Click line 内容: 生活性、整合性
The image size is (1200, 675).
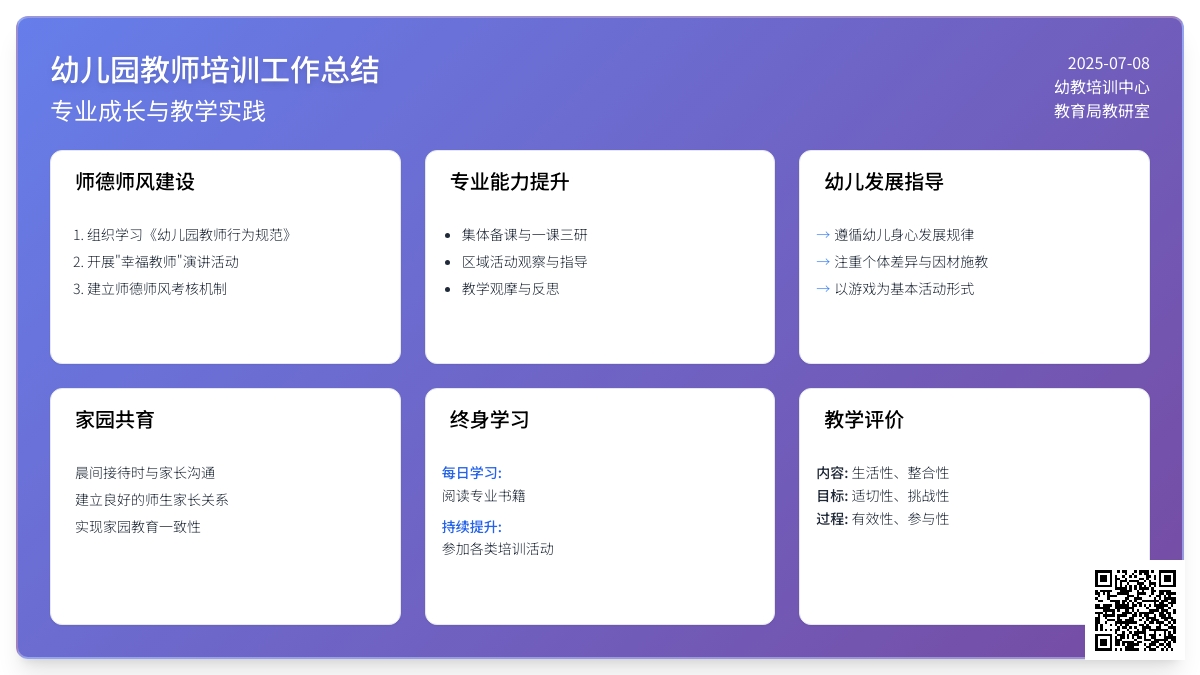pyautogui.click(x=883, y=473)
